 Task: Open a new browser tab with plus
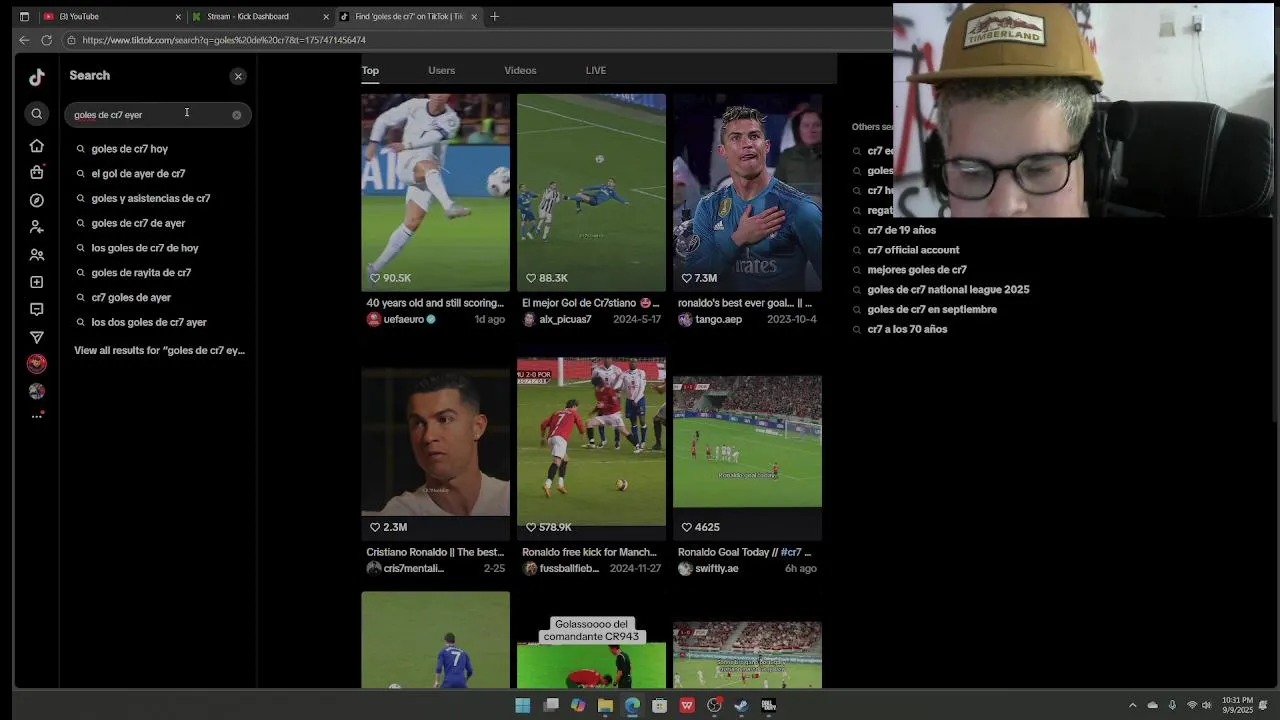pyautogui.click(x=494, y=17)
